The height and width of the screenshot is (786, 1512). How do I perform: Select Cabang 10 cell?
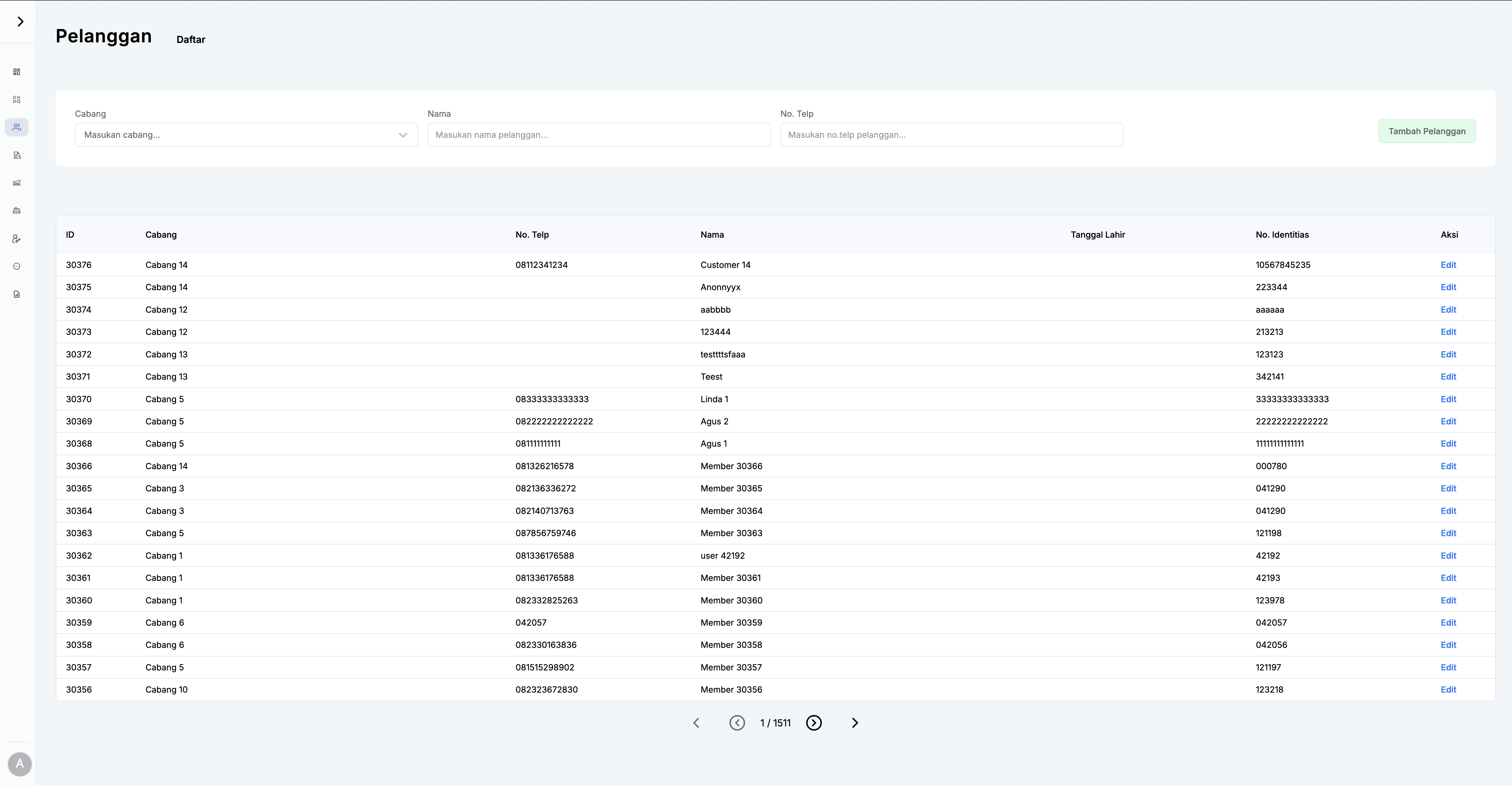[x=166, y=690]
